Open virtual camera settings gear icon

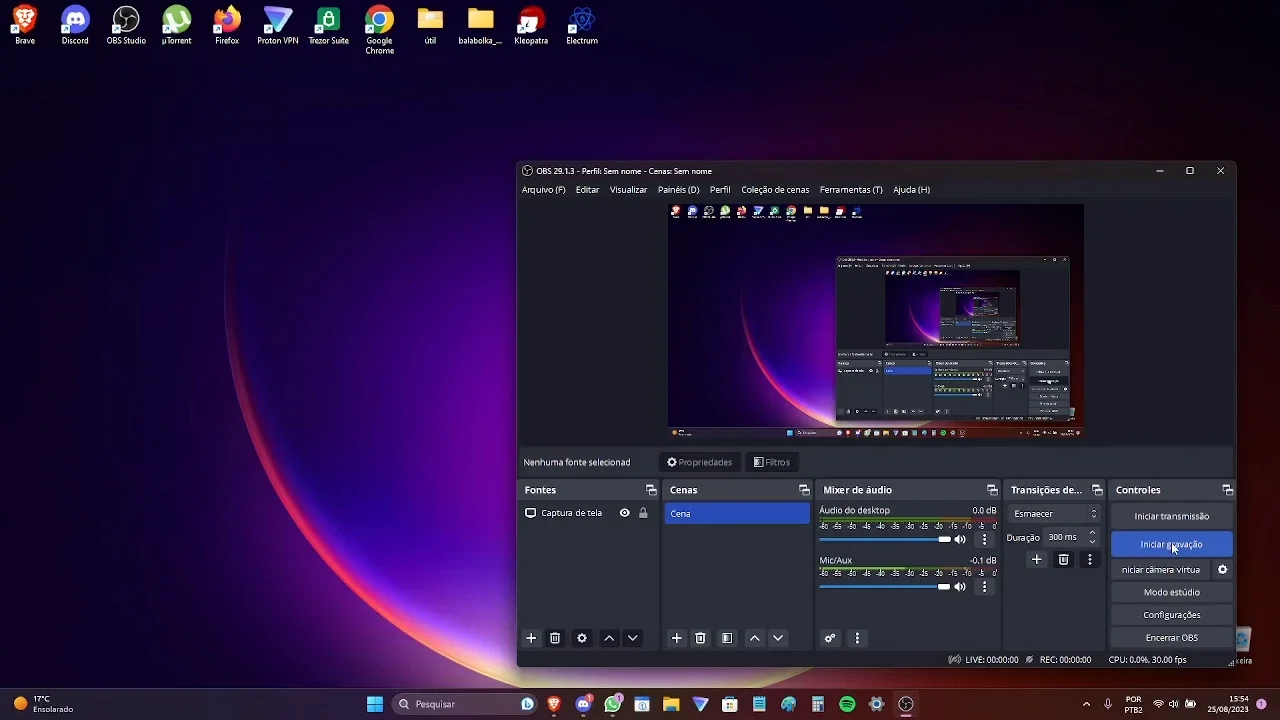1222,570
